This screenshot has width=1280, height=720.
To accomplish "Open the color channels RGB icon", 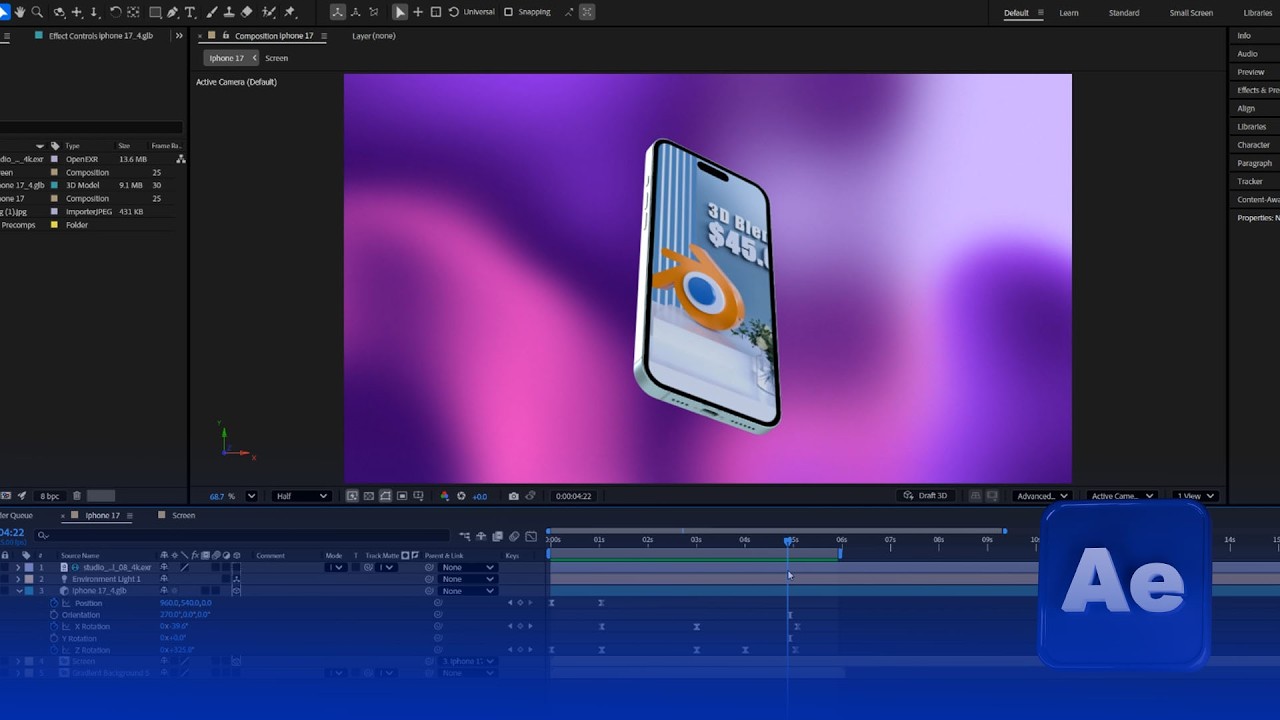I will click(445, 496).
